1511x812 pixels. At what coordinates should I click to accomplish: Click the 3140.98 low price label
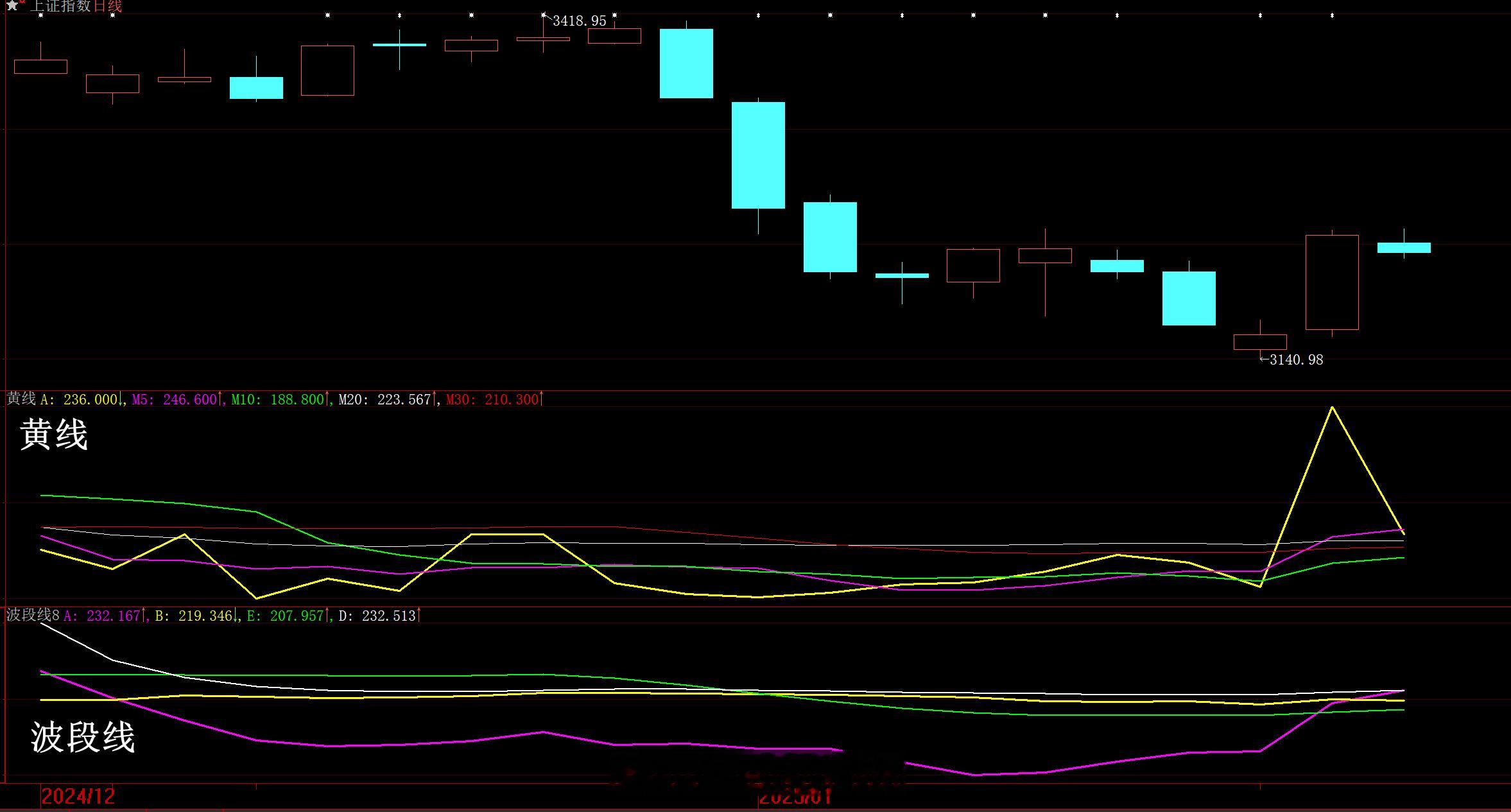(1296, 360)
